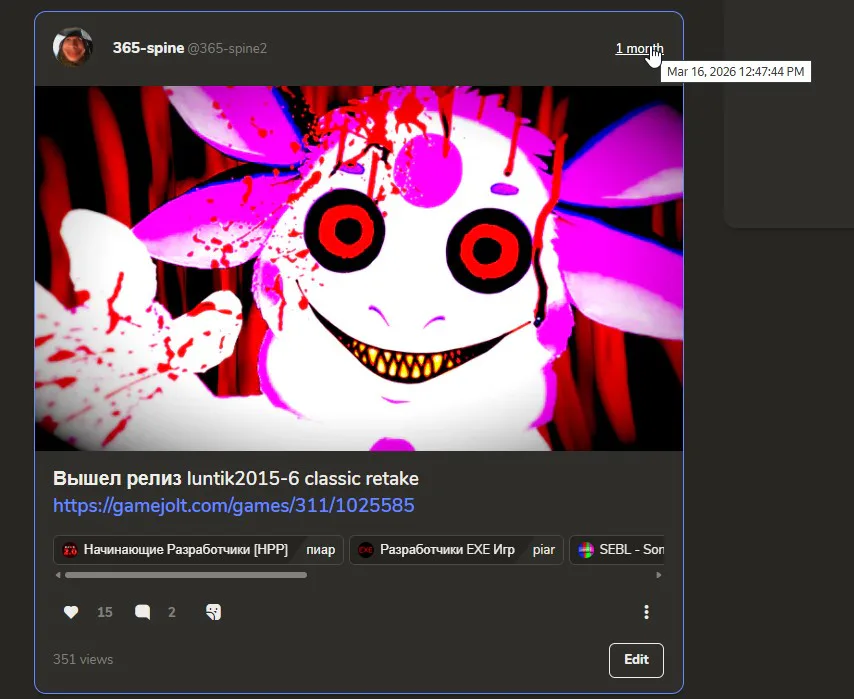Screen dimensions: 854x699
Task: Edit the post with the Edit button
Action: pyautogui.click(x=636, y=660)
